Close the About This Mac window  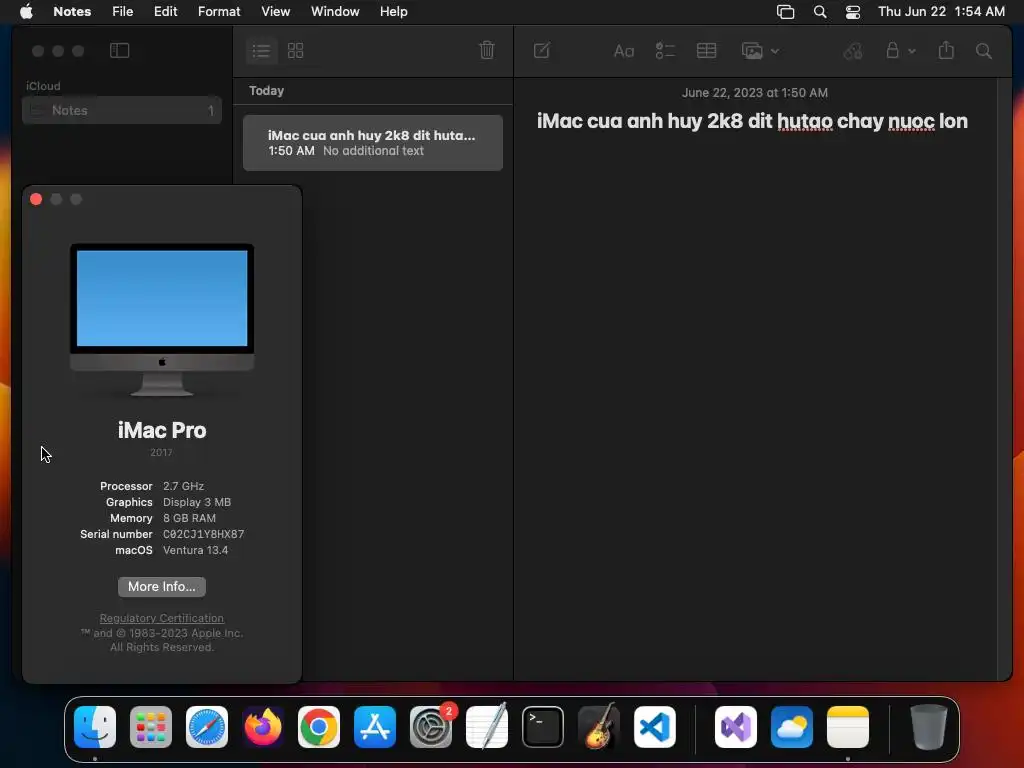(36, 199)
